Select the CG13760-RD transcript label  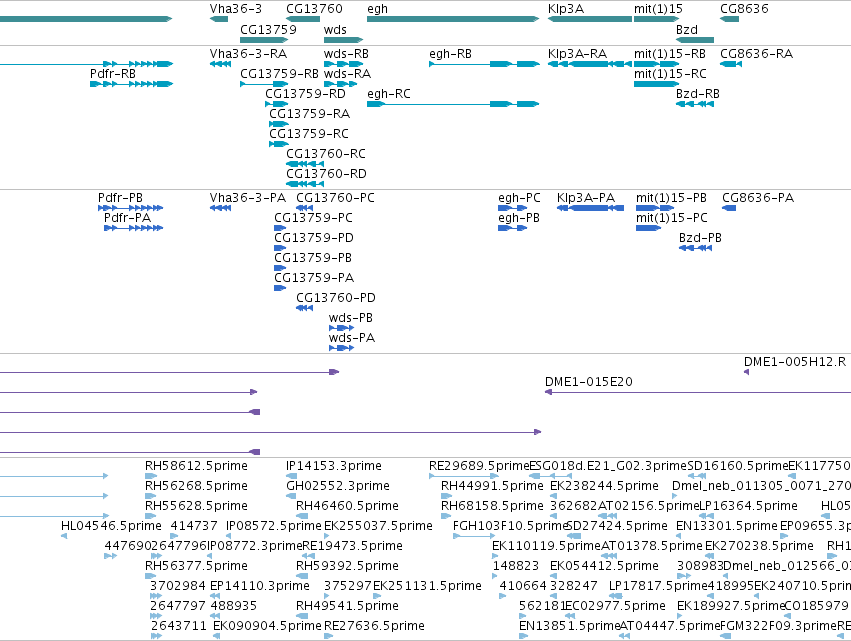[326, 174]
